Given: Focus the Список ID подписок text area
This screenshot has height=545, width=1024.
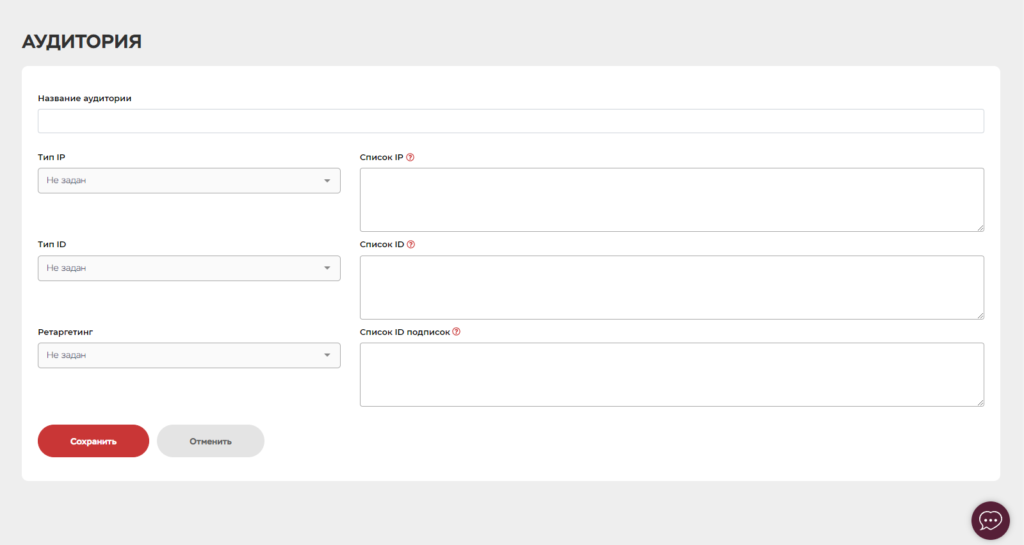Looking at the screenshot, I should (672, 375).
